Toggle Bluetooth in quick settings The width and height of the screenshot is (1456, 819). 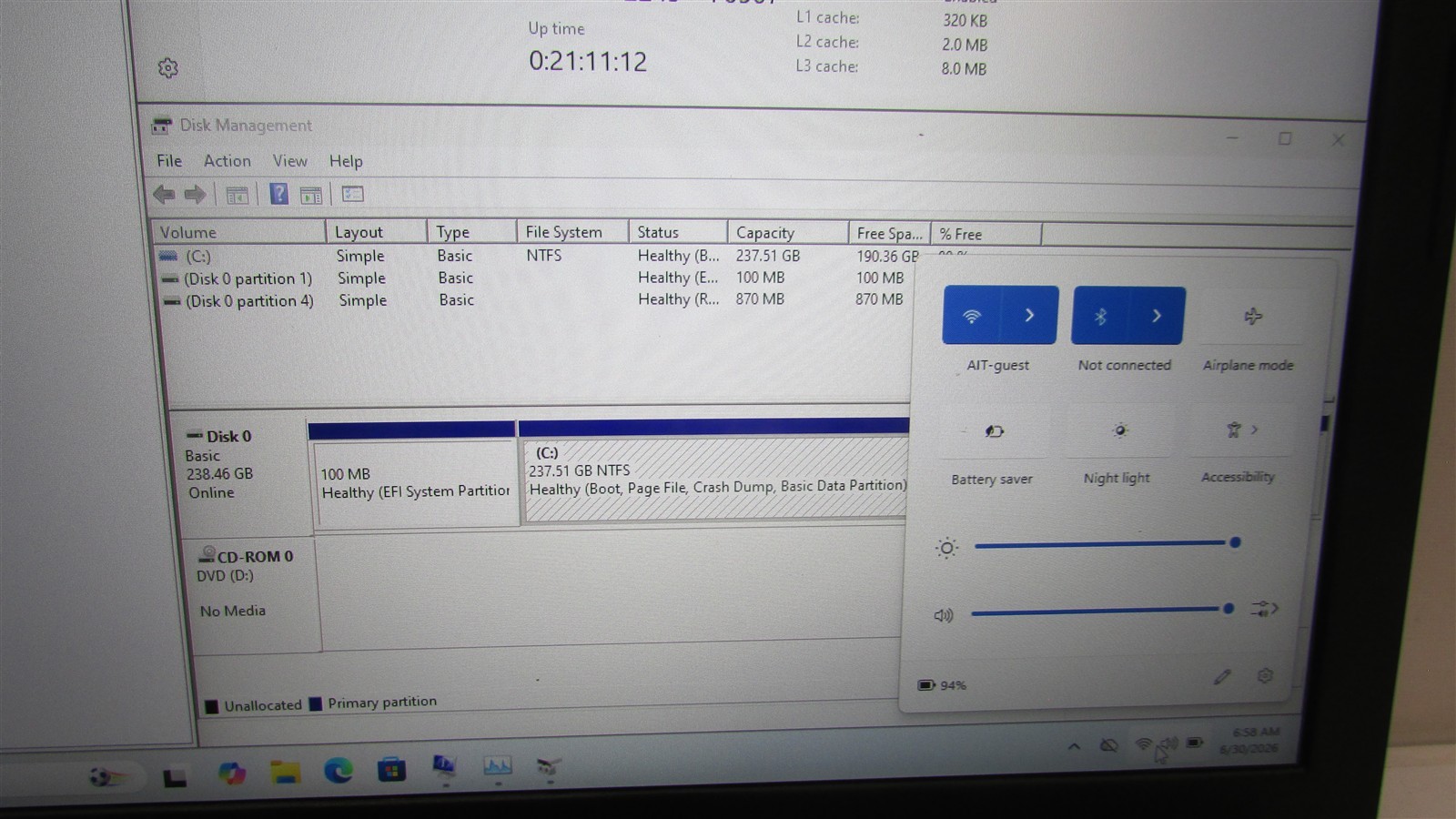[1100, 316]
